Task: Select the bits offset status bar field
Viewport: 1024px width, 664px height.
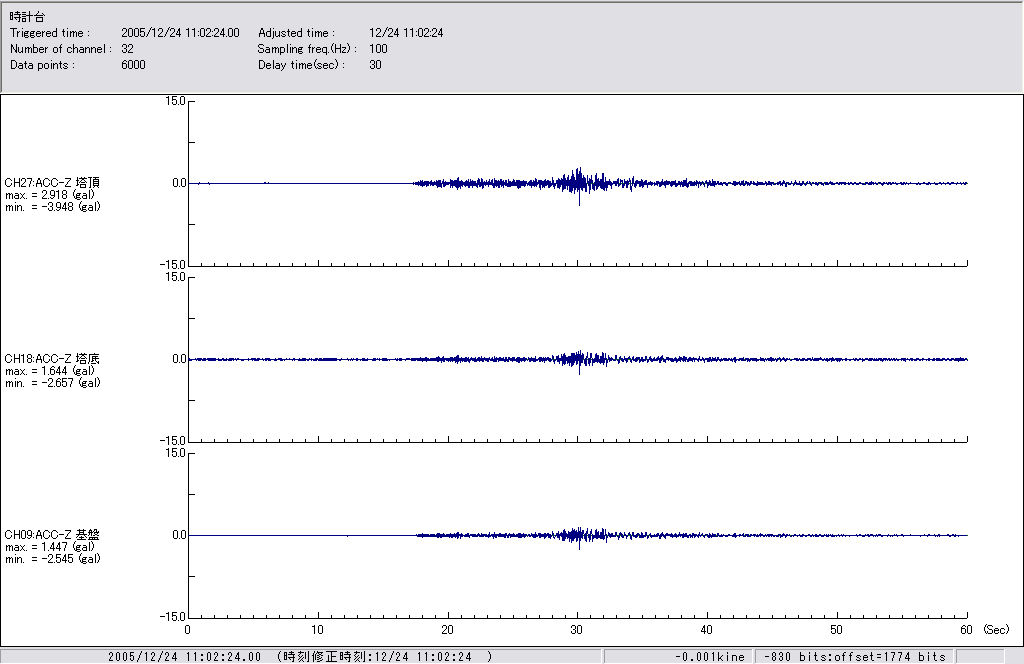Action: tap(854, 656)
